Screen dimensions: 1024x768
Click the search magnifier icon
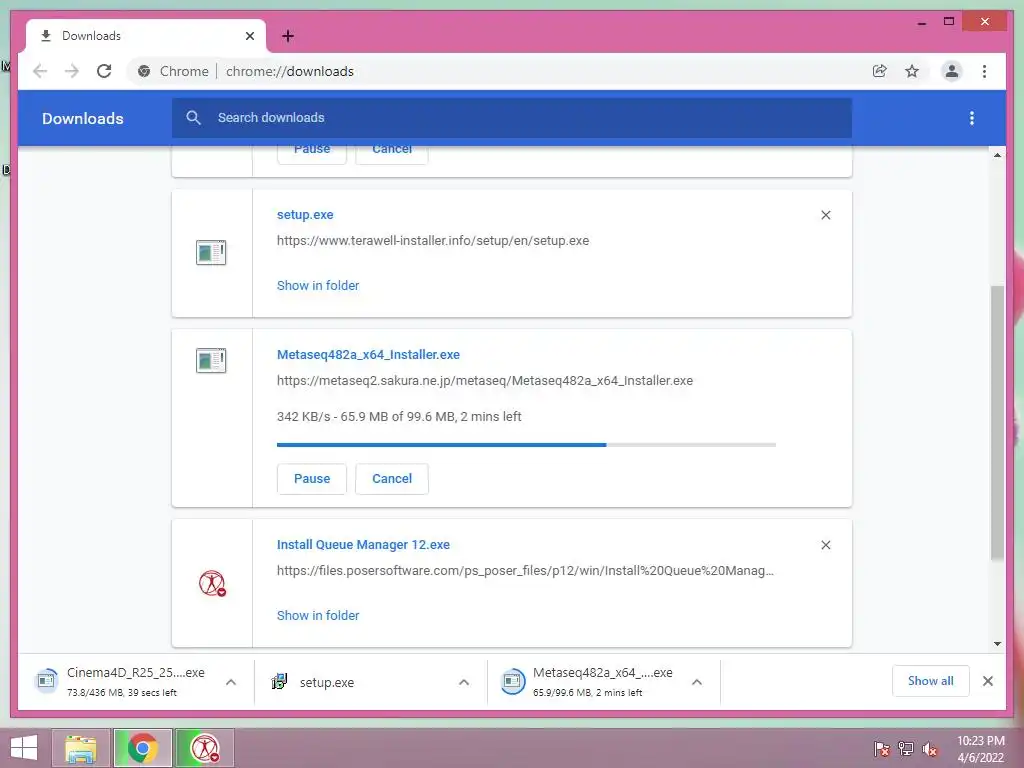tap(193, 118)
